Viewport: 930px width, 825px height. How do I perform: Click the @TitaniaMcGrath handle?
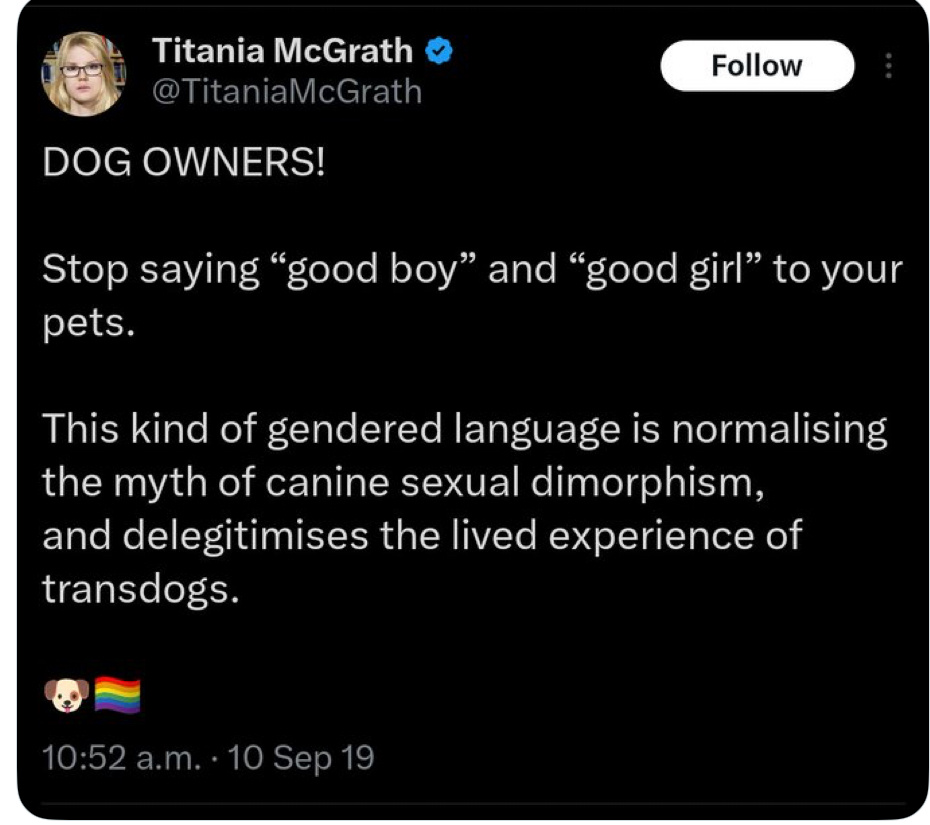286,92
